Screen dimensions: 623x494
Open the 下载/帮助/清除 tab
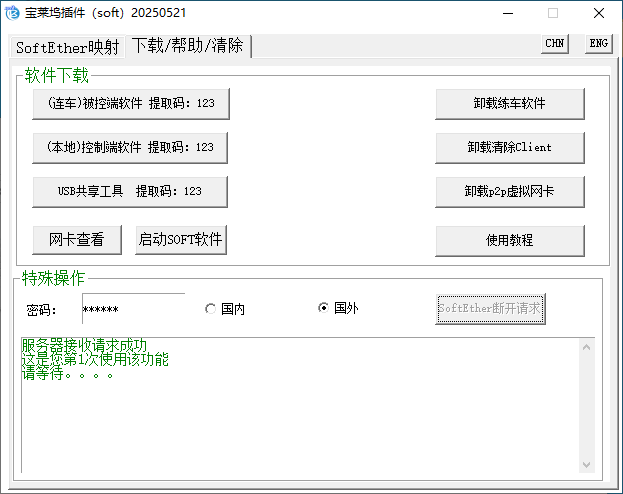[188, 46]
